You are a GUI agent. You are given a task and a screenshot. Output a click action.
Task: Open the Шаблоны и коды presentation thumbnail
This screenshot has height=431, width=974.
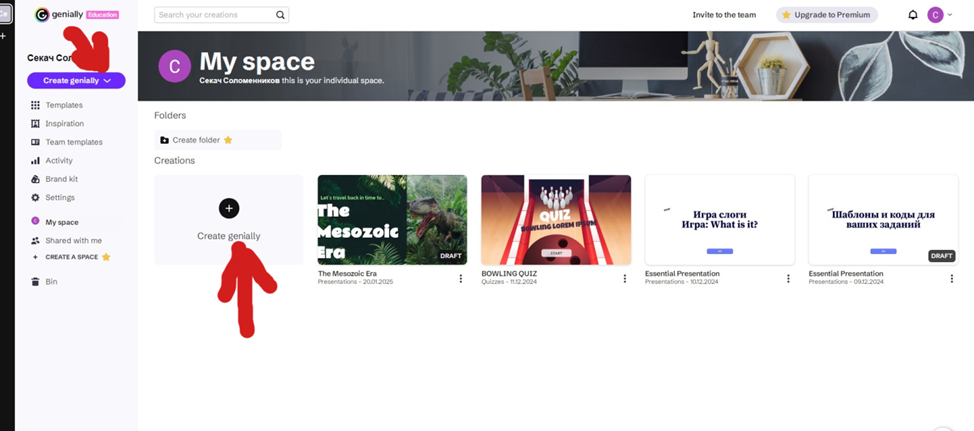pyautogui.click(x=883, y=220)
